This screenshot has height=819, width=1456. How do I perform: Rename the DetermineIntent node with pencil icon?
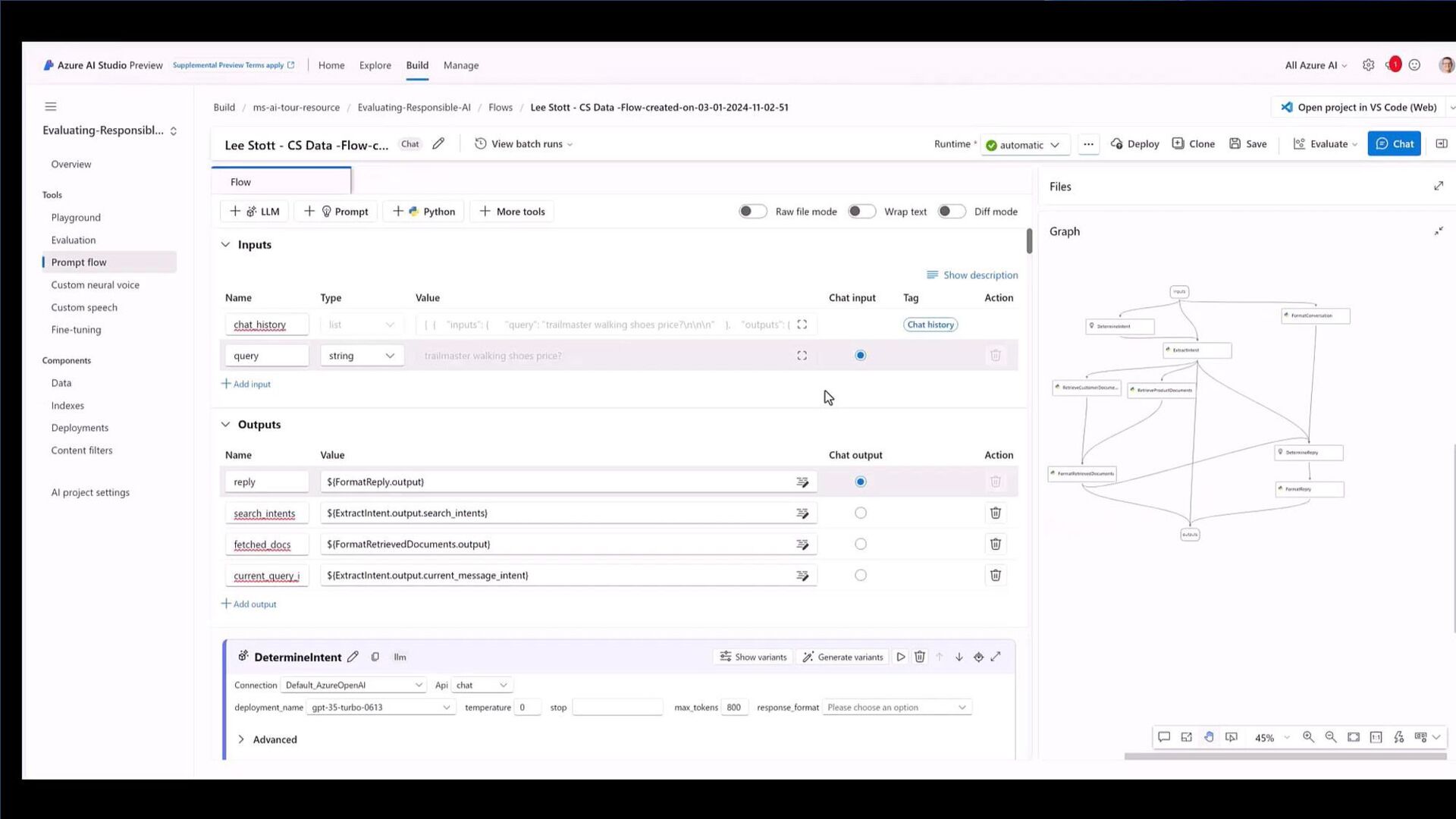(353, 657)
